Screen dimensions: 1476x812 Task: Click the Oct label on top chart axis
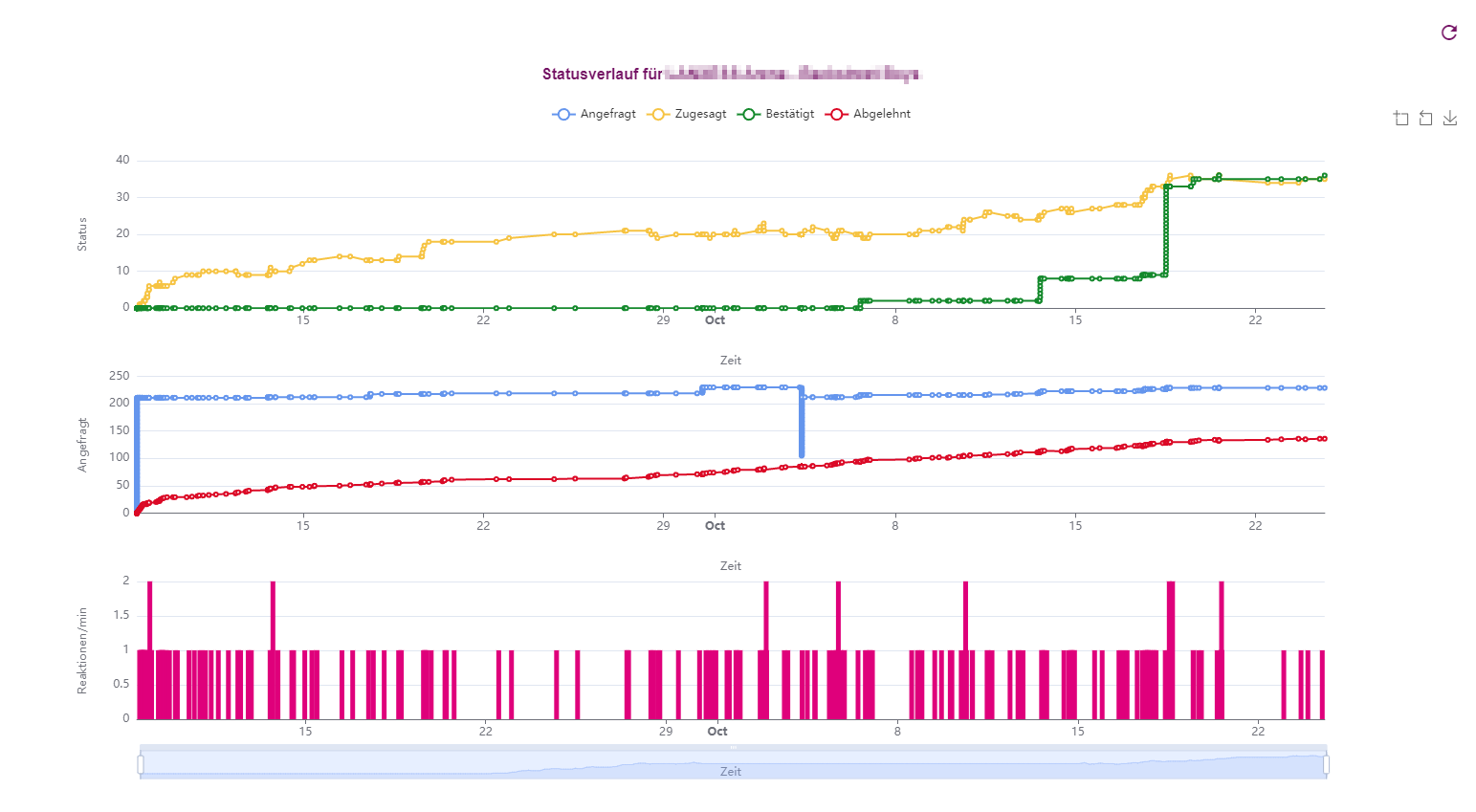coord(716,320)
